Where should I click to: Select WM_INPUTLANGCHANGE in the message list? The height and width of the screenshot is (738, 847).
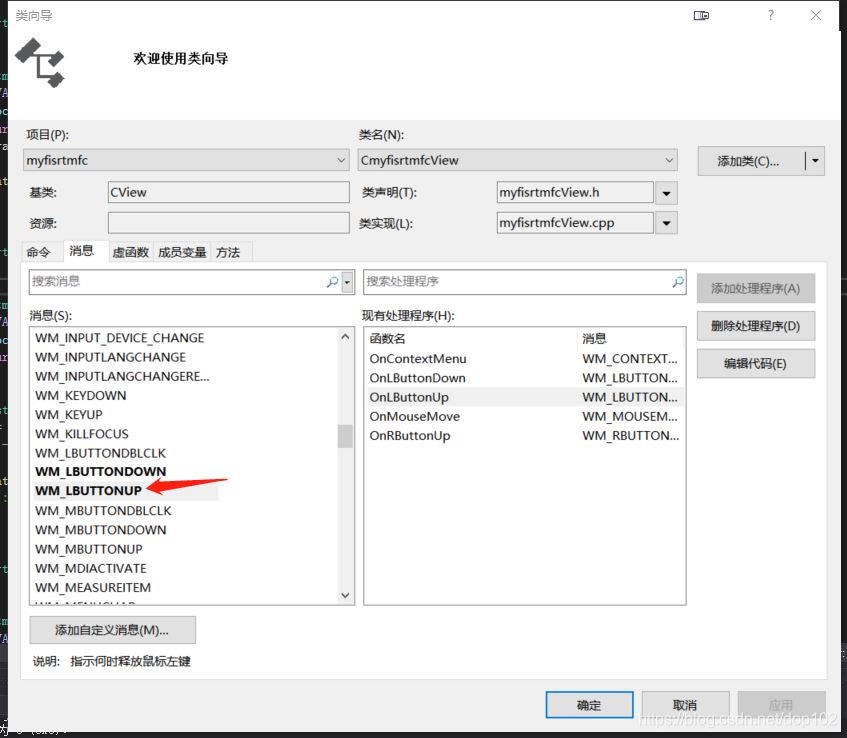[110, 357]
